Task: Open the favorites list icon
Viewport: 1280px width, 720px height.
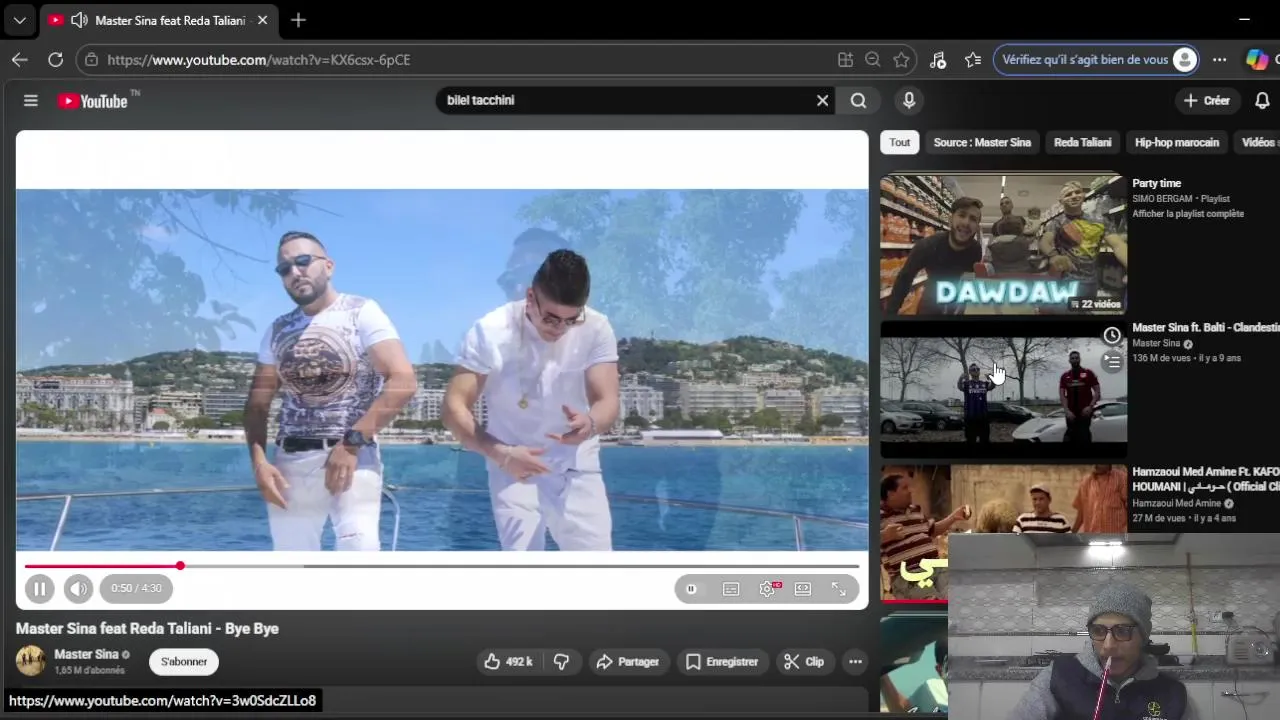Action: point(973,60)
